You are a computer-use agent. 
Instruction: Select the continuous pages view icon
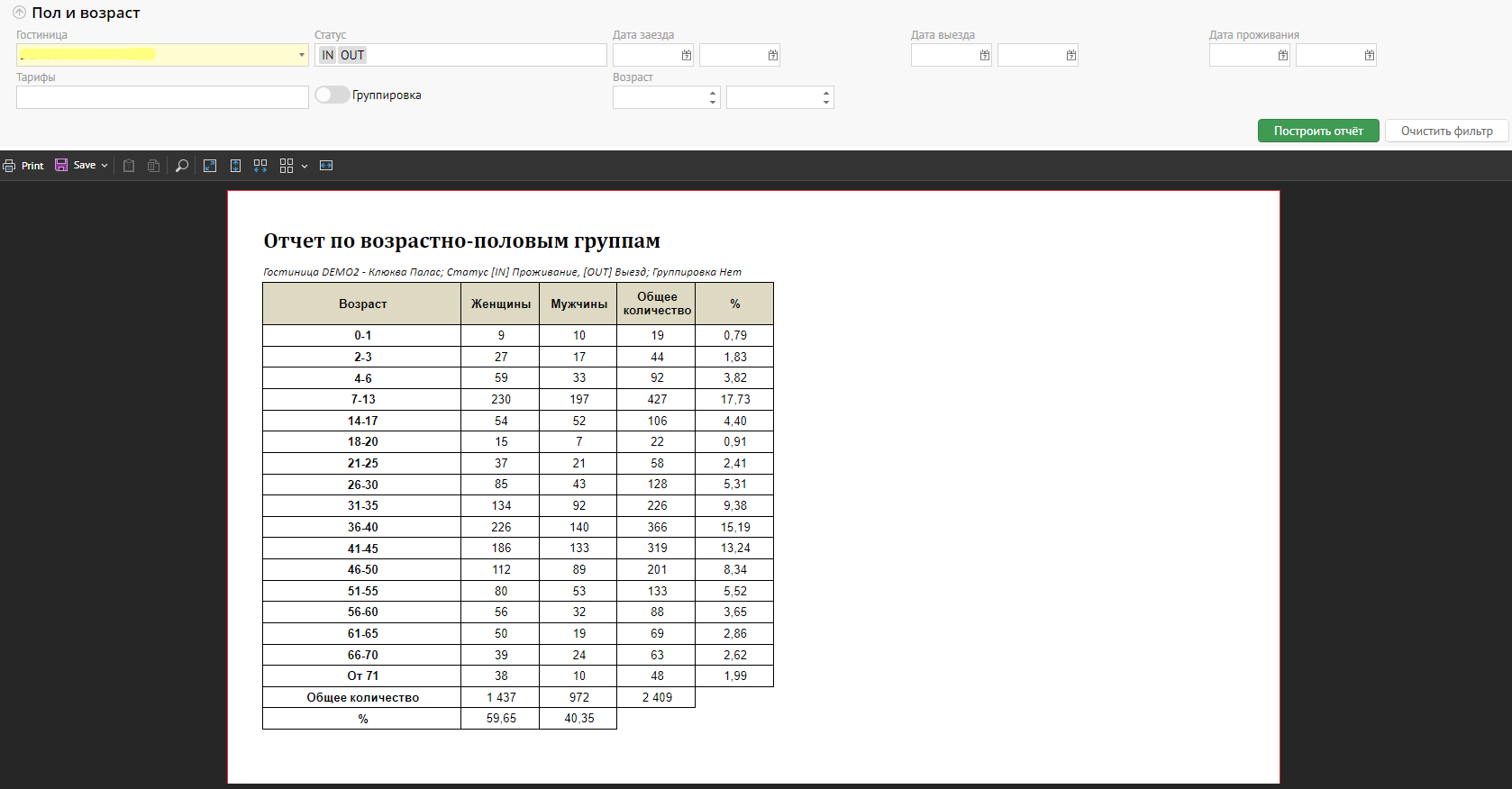[260, 166]
